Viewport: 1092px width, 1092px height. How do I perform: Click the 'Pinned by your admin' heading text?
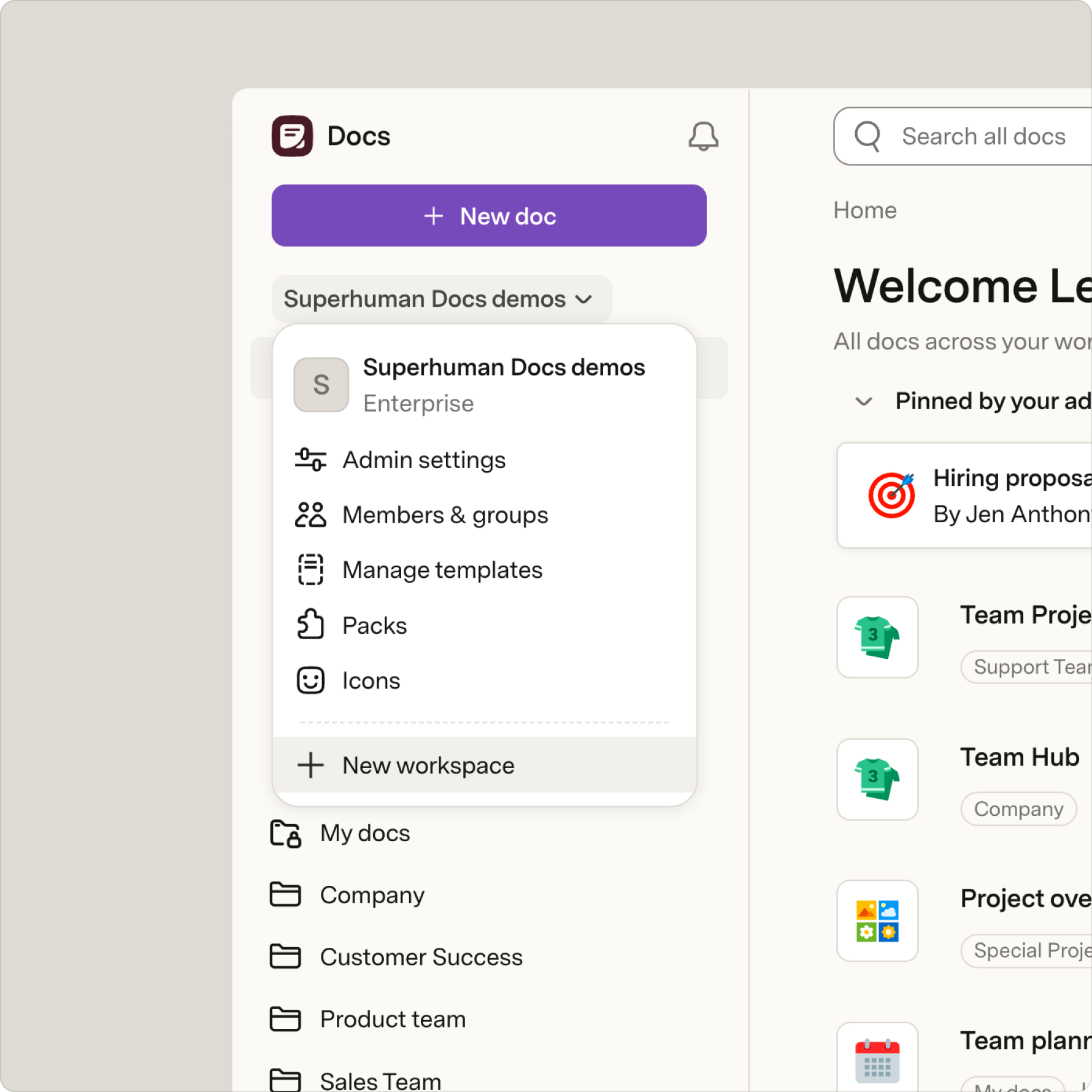pos(994,401)
